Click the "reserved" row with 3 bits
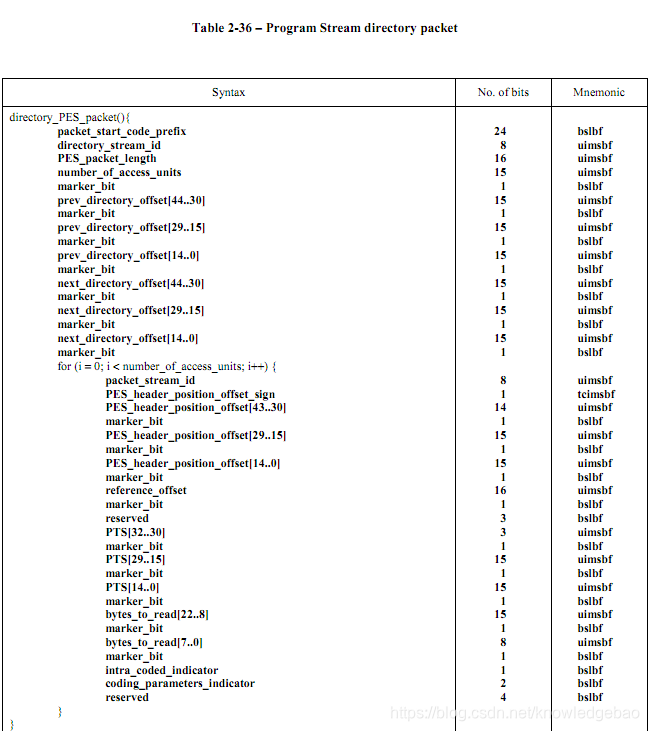 pyautogui.click(x=127, y=518)
